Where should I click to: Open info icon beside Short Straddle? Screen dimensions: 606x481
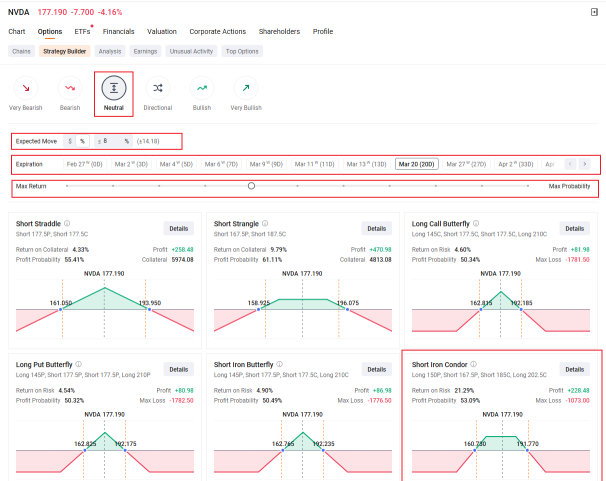click(67, 223)
